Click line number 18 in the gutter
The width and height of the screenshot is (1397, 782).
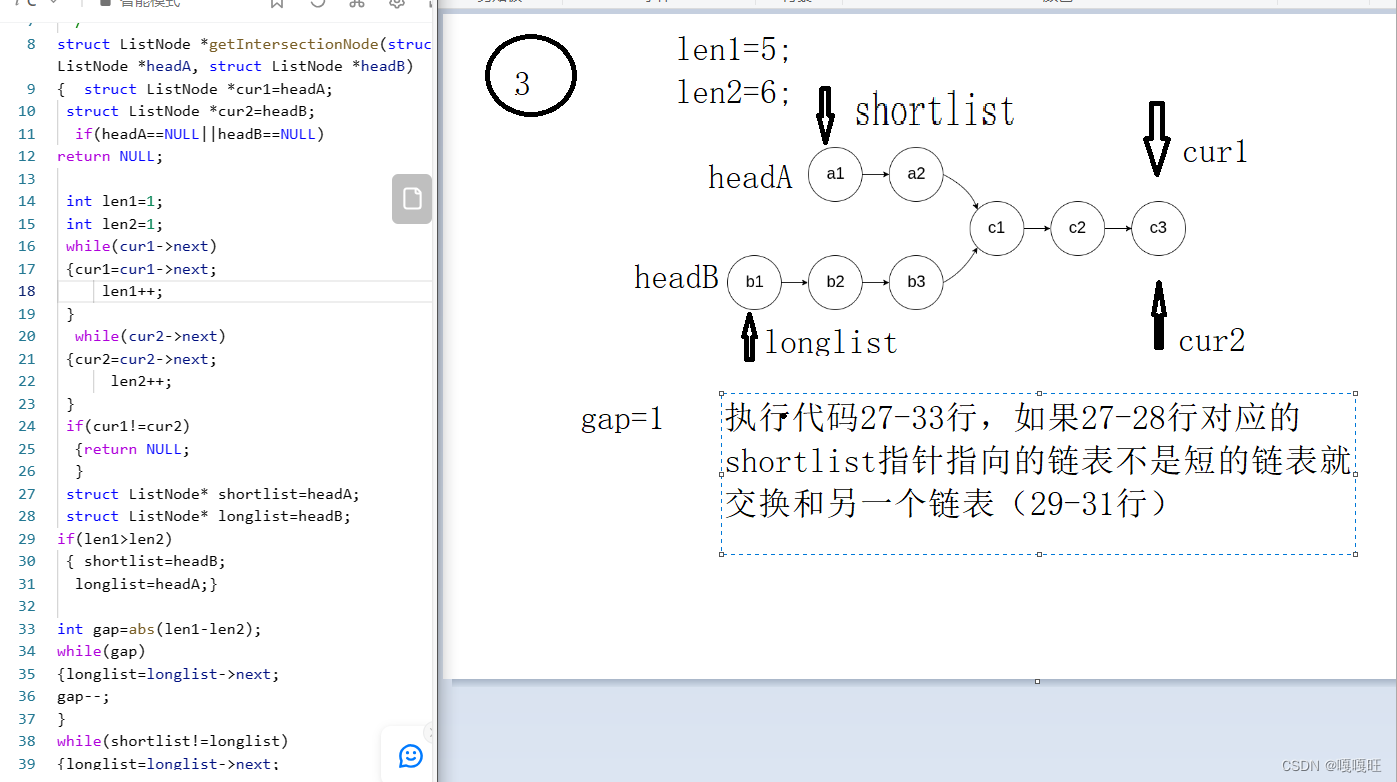(26, 291)
